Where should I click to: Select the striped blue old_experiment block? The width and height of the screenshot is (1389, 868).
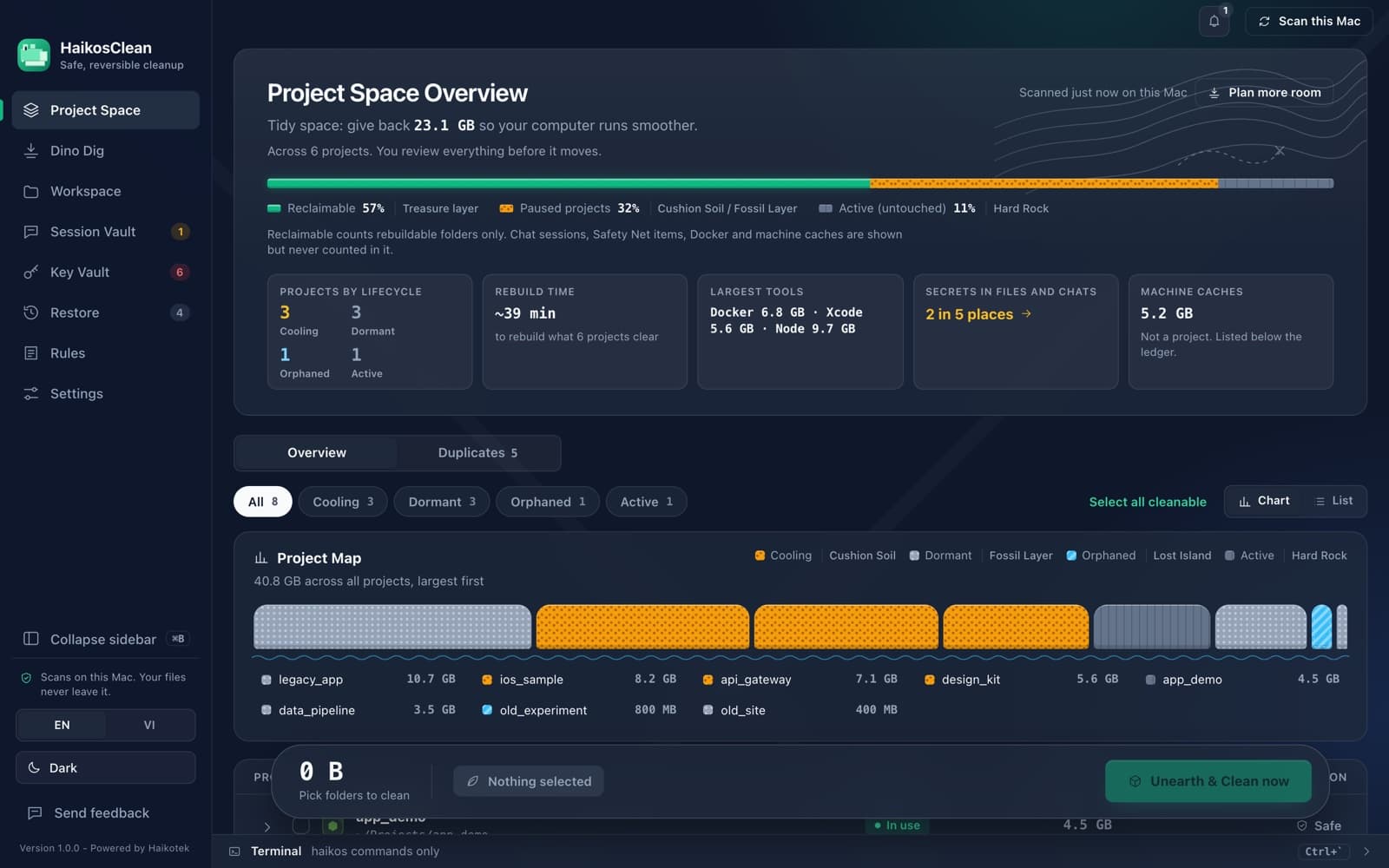(1321, 627)
